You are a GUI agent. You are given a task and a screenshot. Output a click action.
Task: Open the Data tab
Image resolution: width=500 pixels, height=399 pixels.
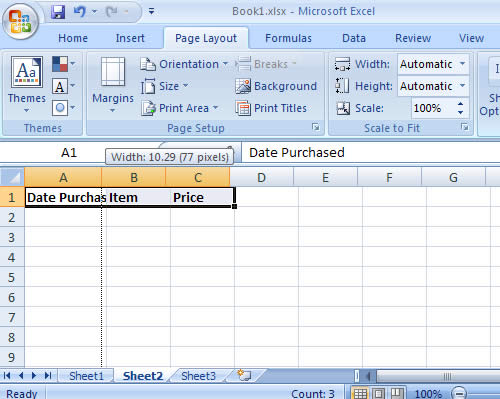click(354, 38)
